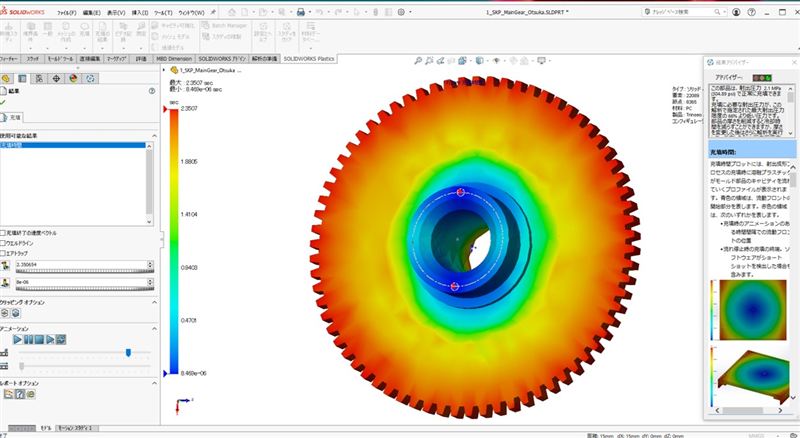The height and width of the screenshot is (438, 800).
Task: Collapse the animation section
Action: [x=154, y=328]
